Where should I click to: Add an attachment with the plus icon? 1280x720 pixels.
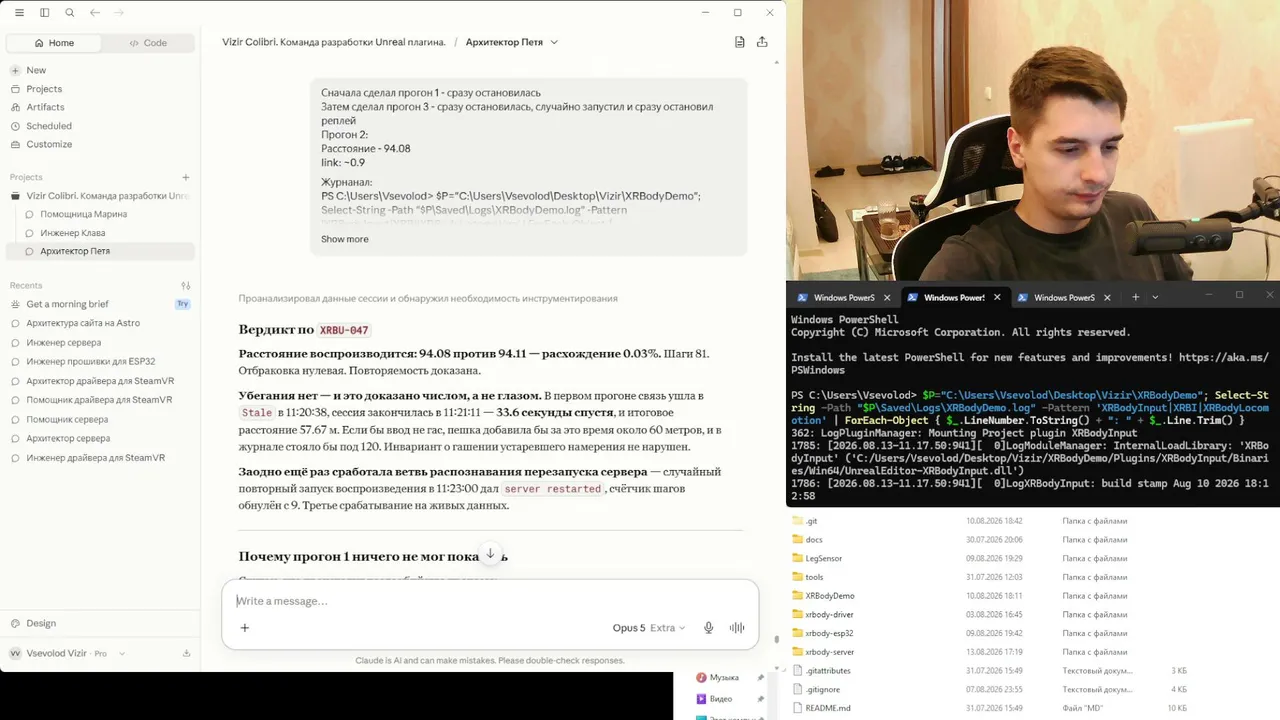coord(244,628)
